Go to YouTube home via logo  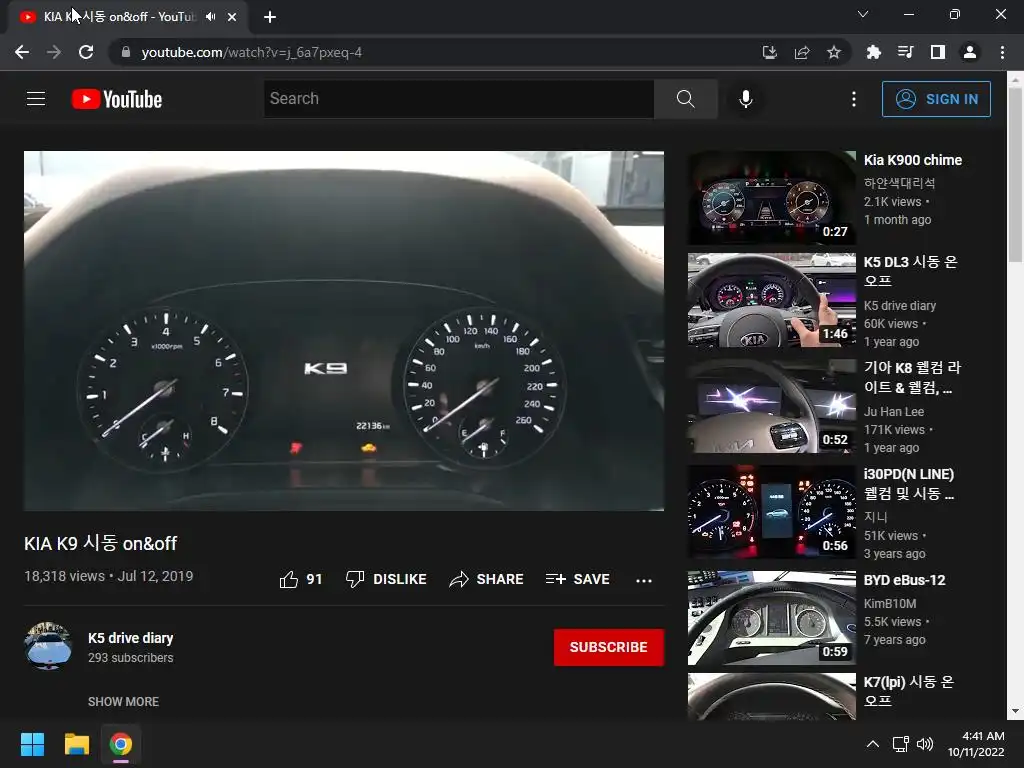click(x=117, y=99)
